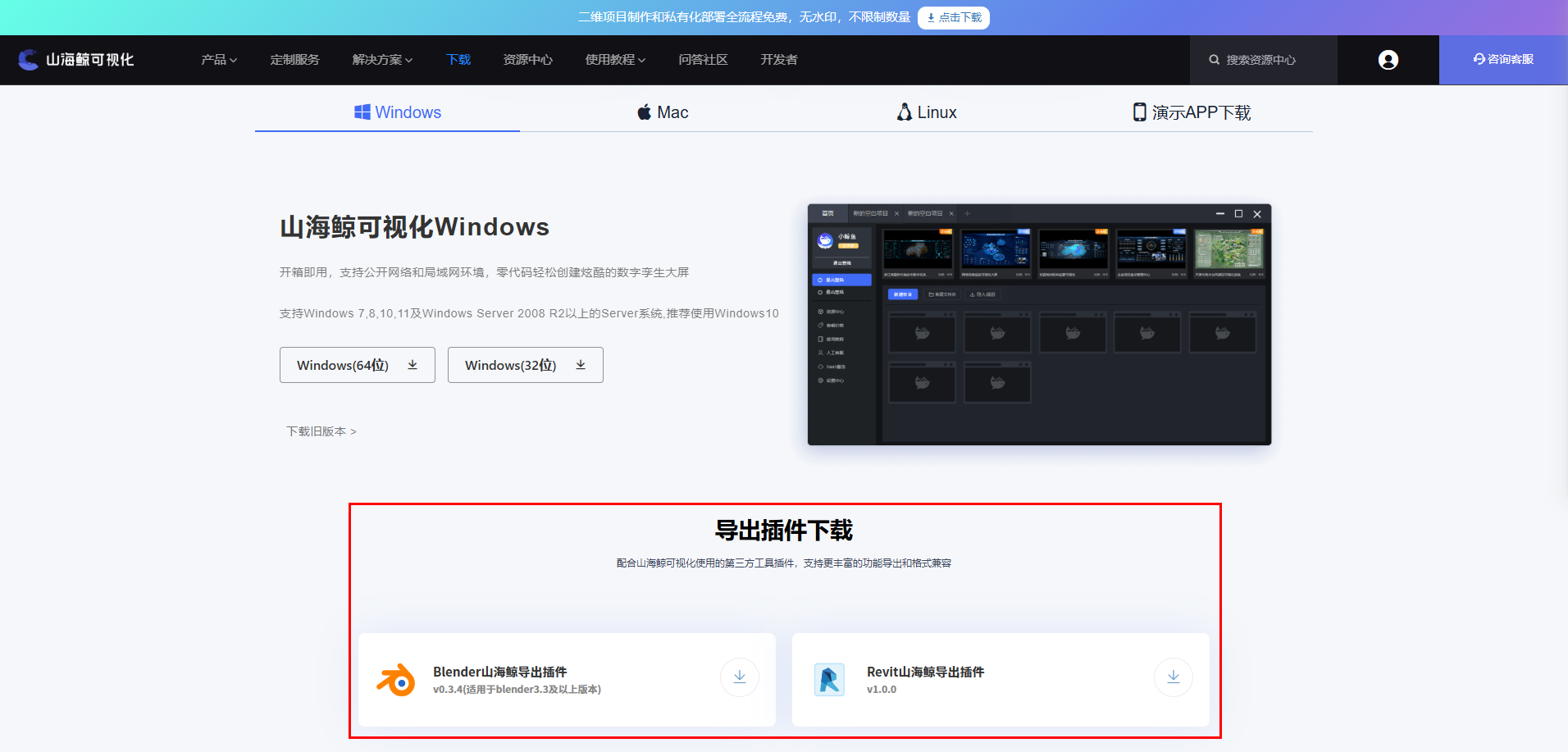Click the search magnifier icon
The height and width of the screenshot is (752, 1568).
coord(1214,60)
